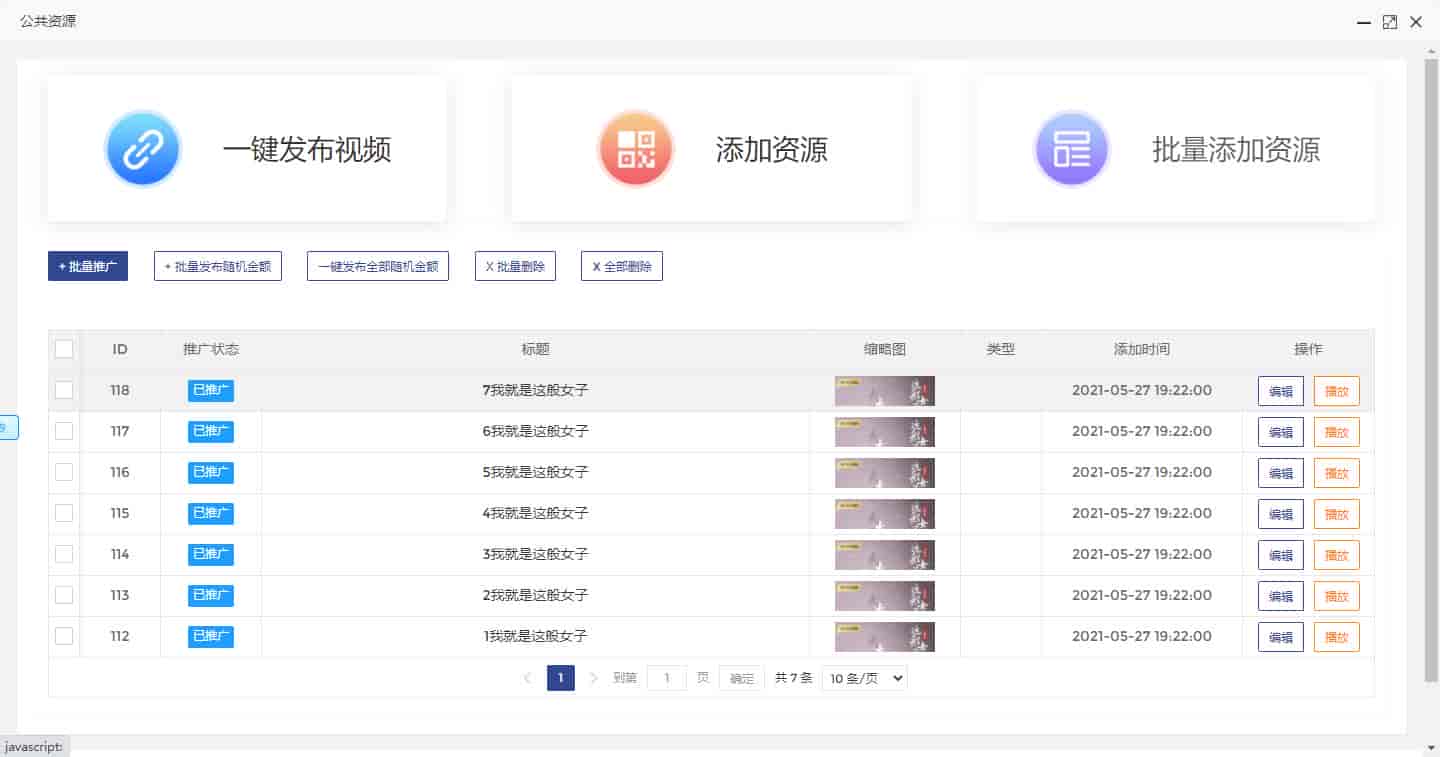Click 编辑 for row ID 116

point(1280,473)
